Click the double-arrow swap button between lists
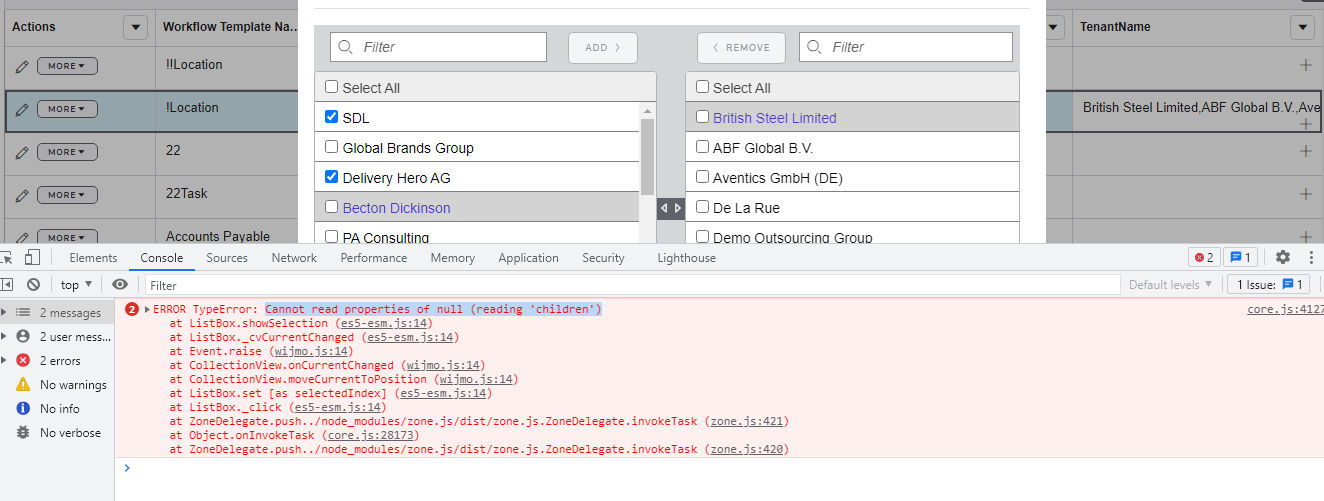This screenshot has width=1324, height=501. click(670, 209)
